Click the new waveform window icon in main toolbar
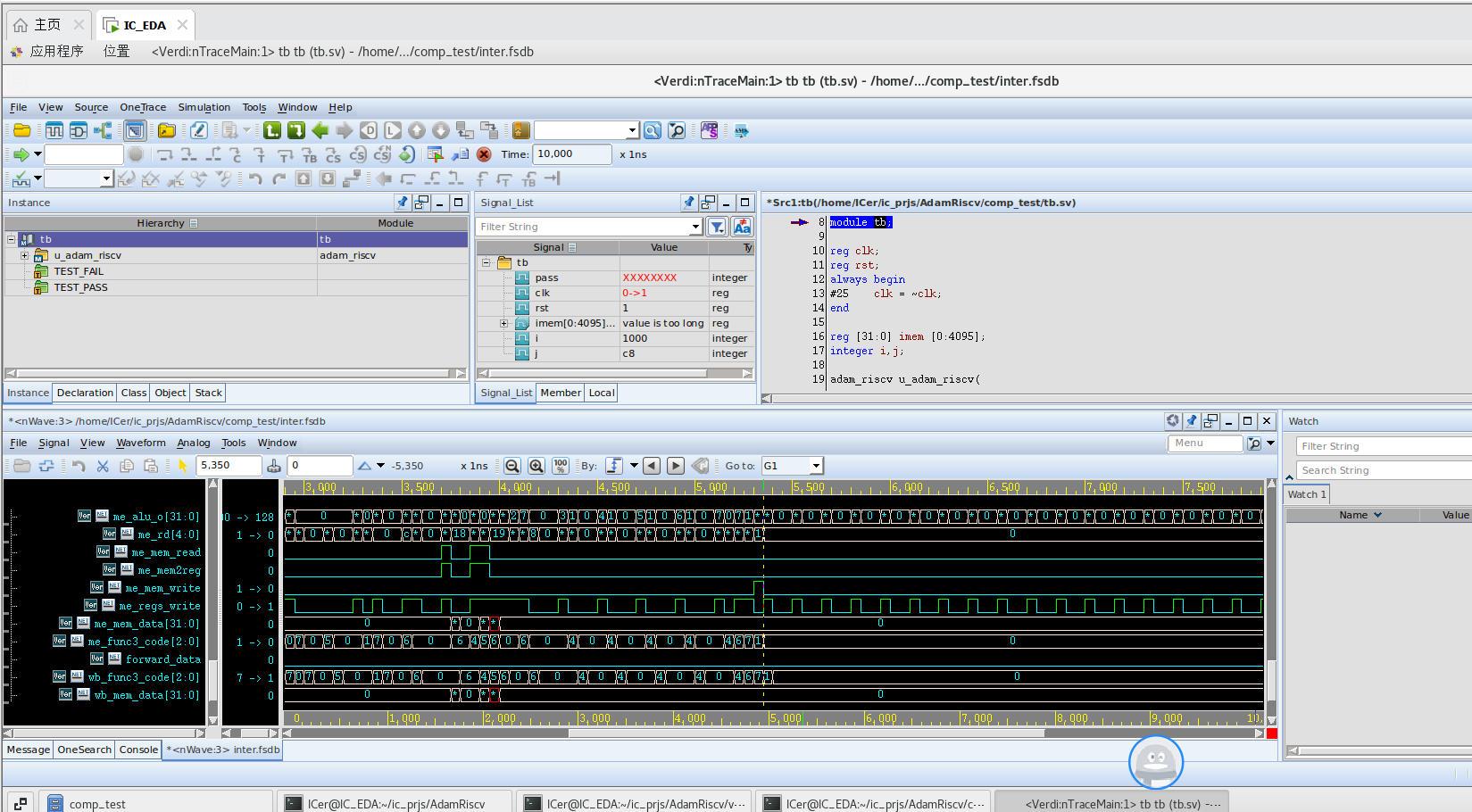The height and width of the screenshot is (812, 1472). pos(54,131)
